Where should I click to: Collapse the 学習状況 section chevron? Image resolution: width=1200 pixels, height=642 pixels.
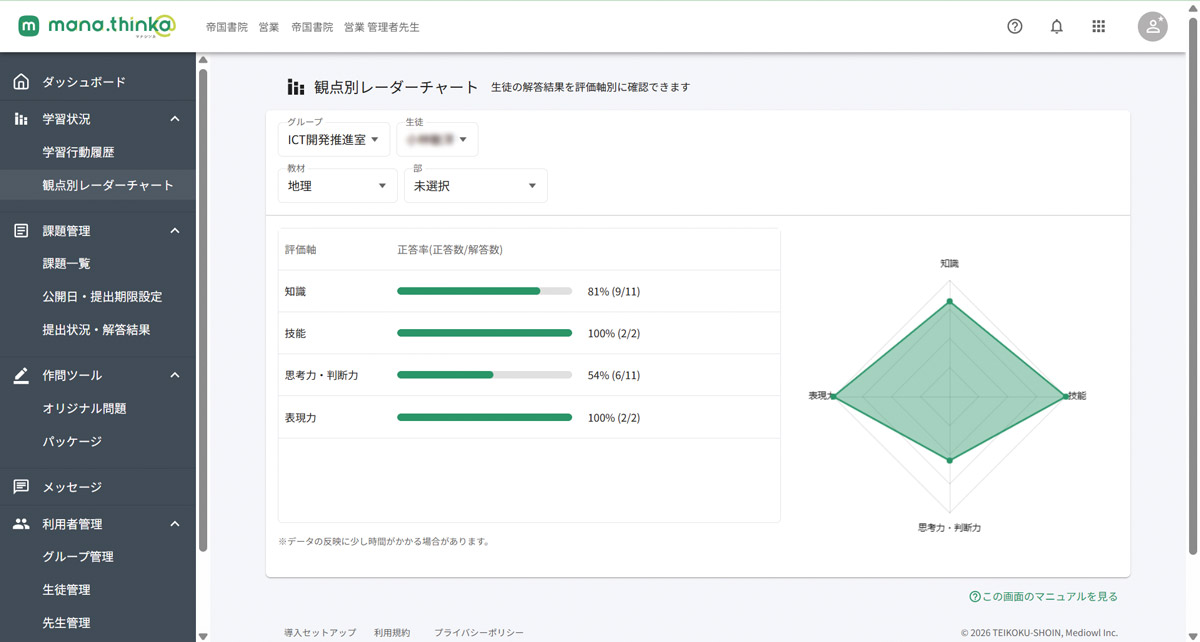pyautogui.click(x=175, y=119)
